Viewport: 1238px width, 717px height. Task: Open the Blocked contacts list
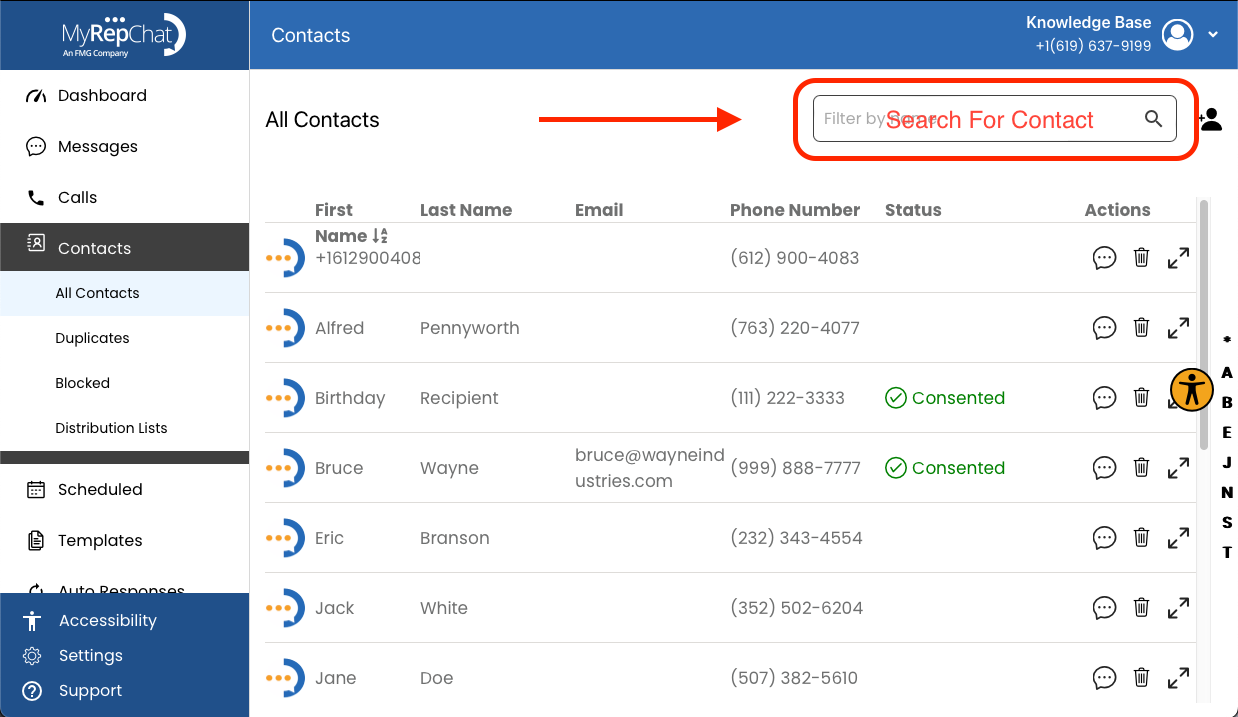tap(82, 382)
